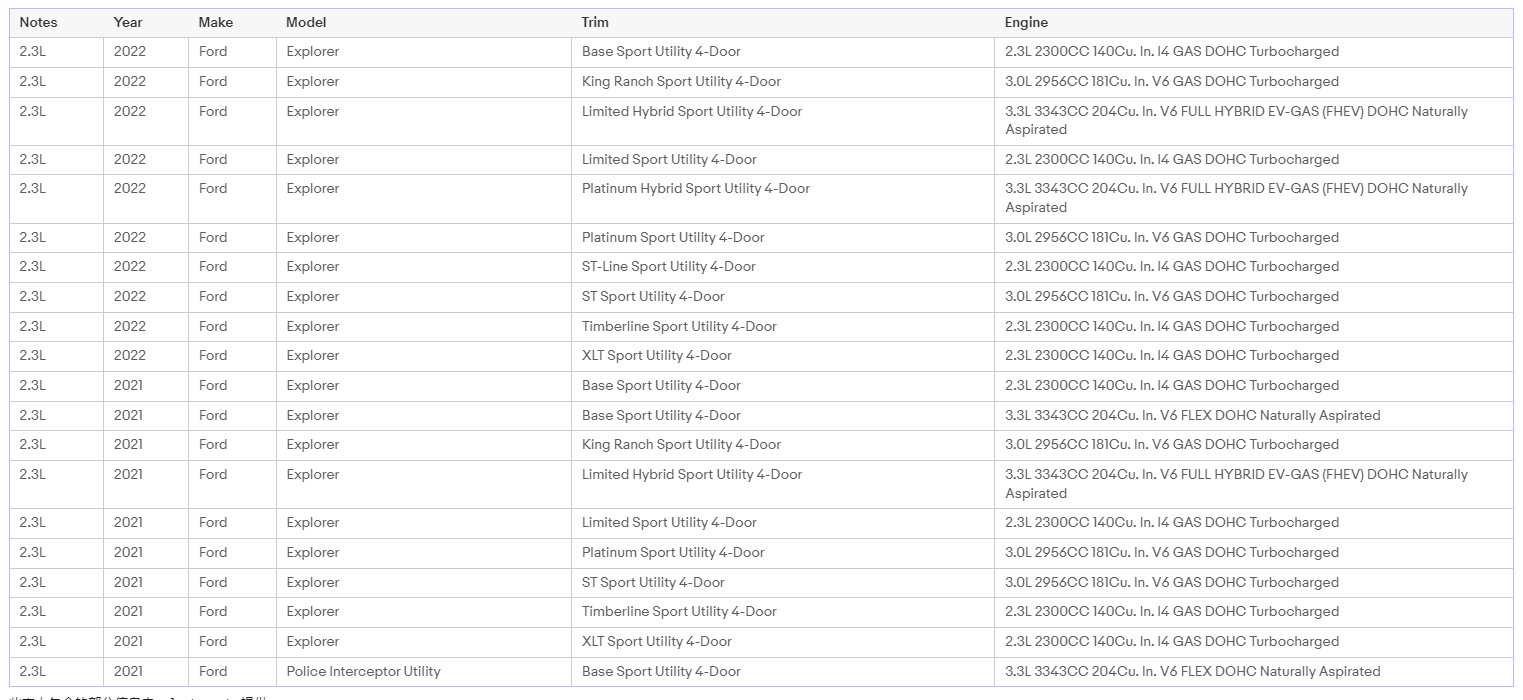Click the Engine column header
This screenshot has width=1523, height=700.
[1026, 22]
